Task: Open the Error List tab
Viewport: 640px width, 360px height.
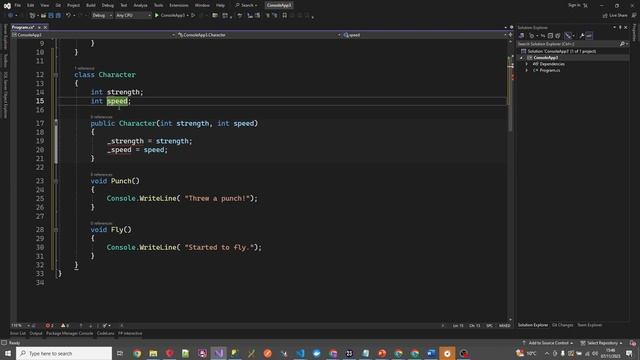Action: [x=18, y=333]
